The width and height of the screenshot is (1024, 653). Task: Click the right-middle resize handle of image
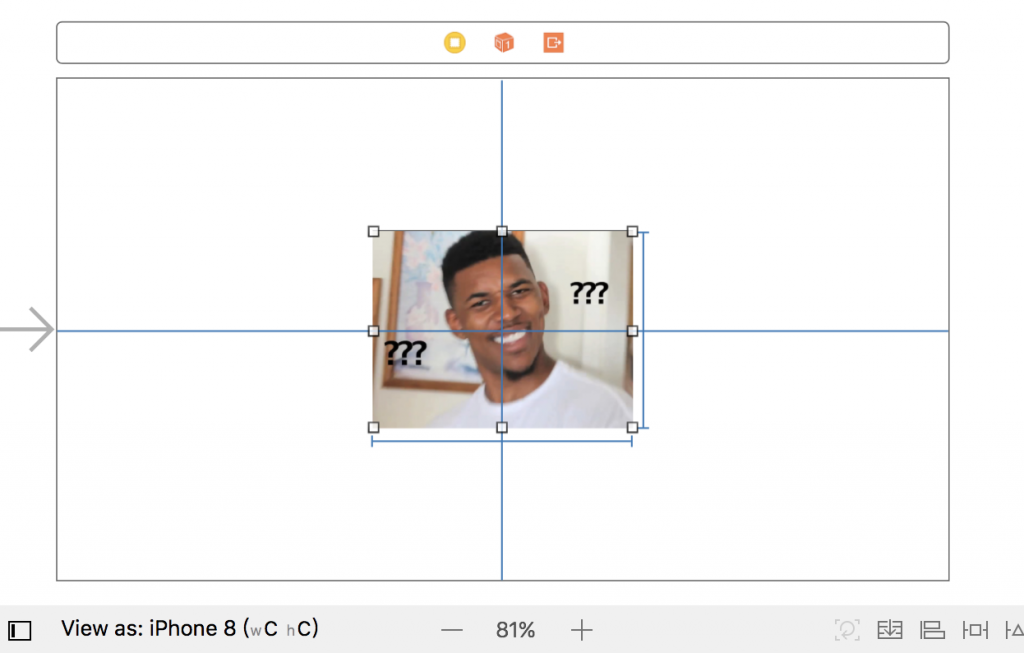tap(632, 331)
